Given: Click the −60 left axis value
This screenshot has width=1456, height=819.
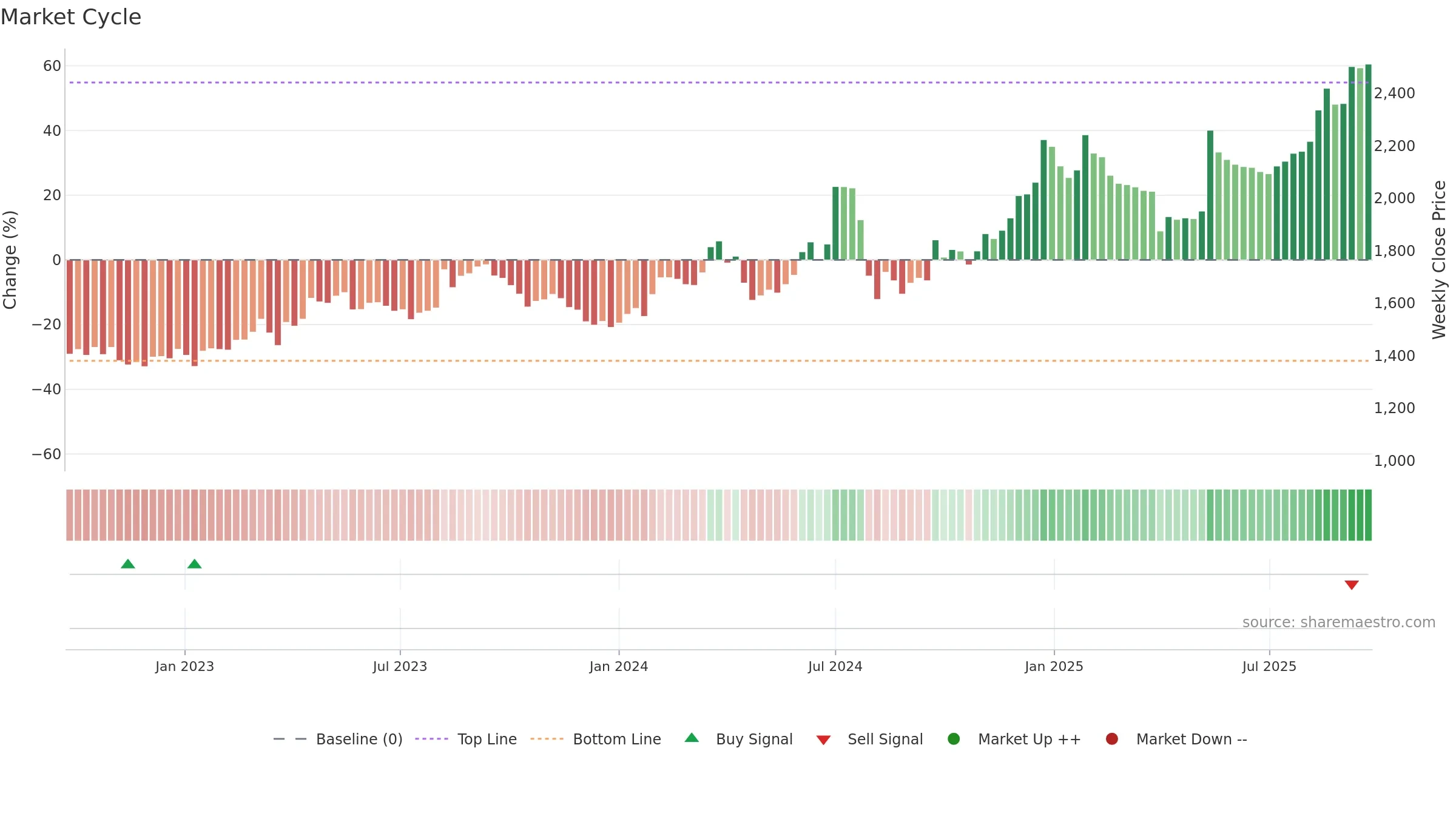Looking at the screenshot, I should coord(47,454).
